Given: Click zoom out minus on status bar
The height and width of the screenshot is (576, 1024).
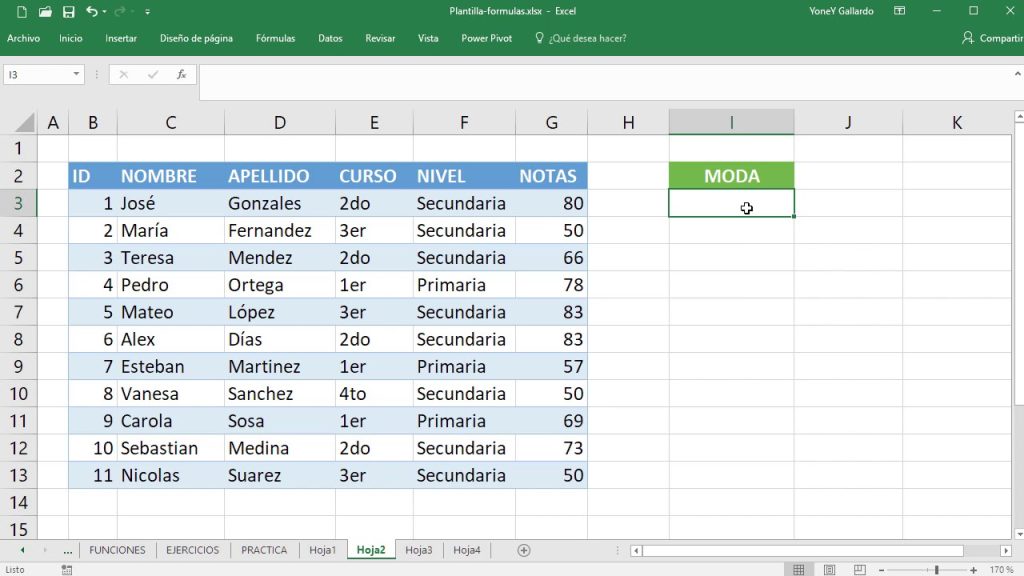Looking at the screenshot, I should (x=882, y=569).
